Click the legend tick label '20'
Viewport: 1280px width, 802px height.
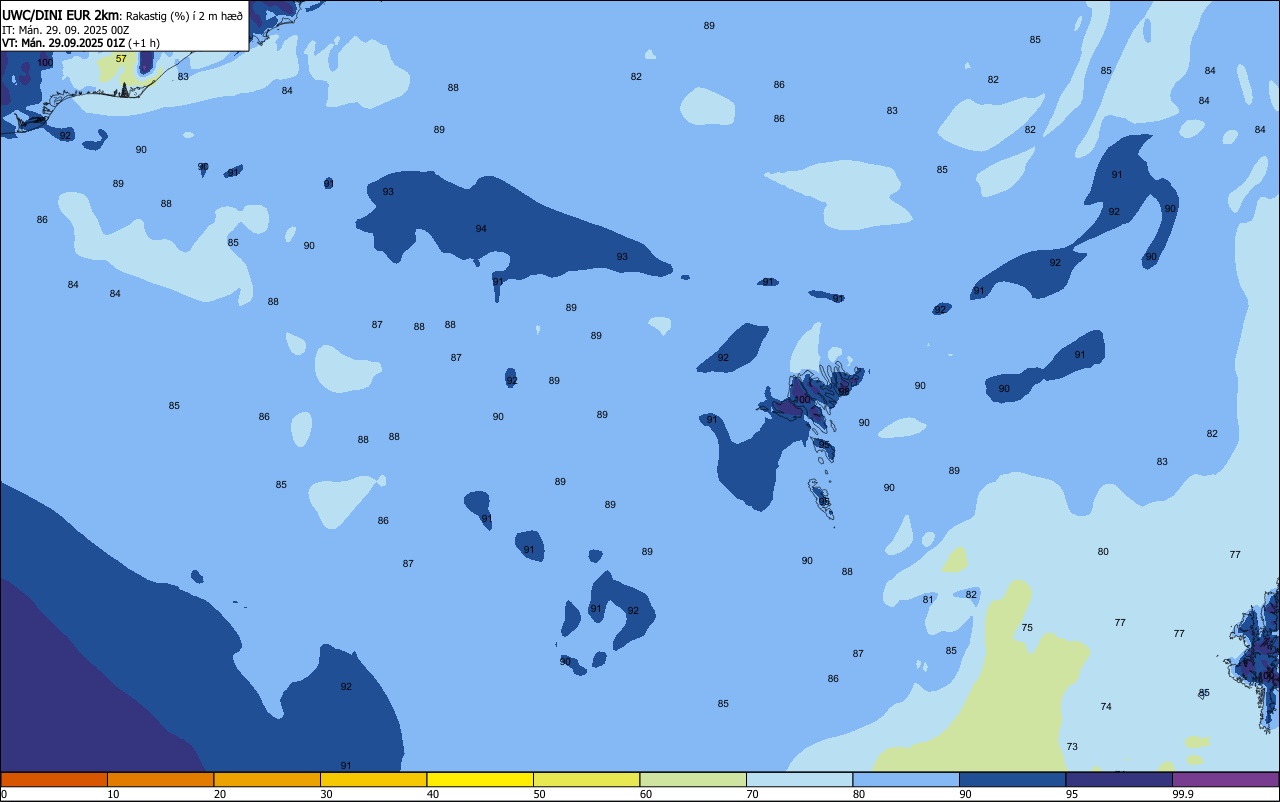(220, 794)
